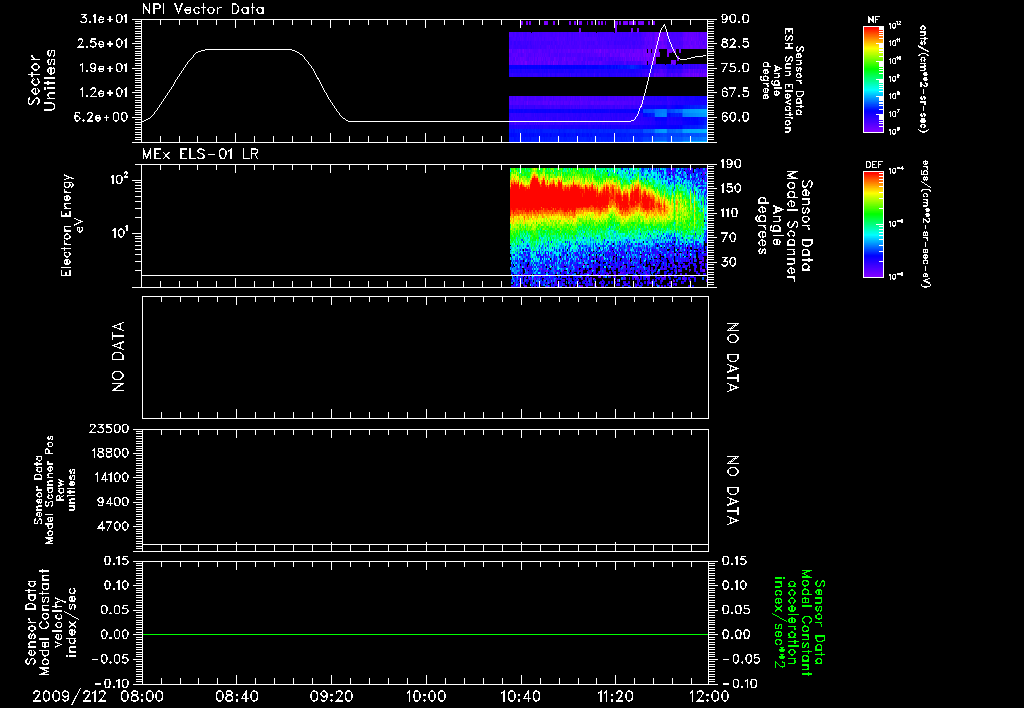Click the "82.5" elevation angle tick
This screenshot has height=708, width=1024.
[x=735, y=43]
